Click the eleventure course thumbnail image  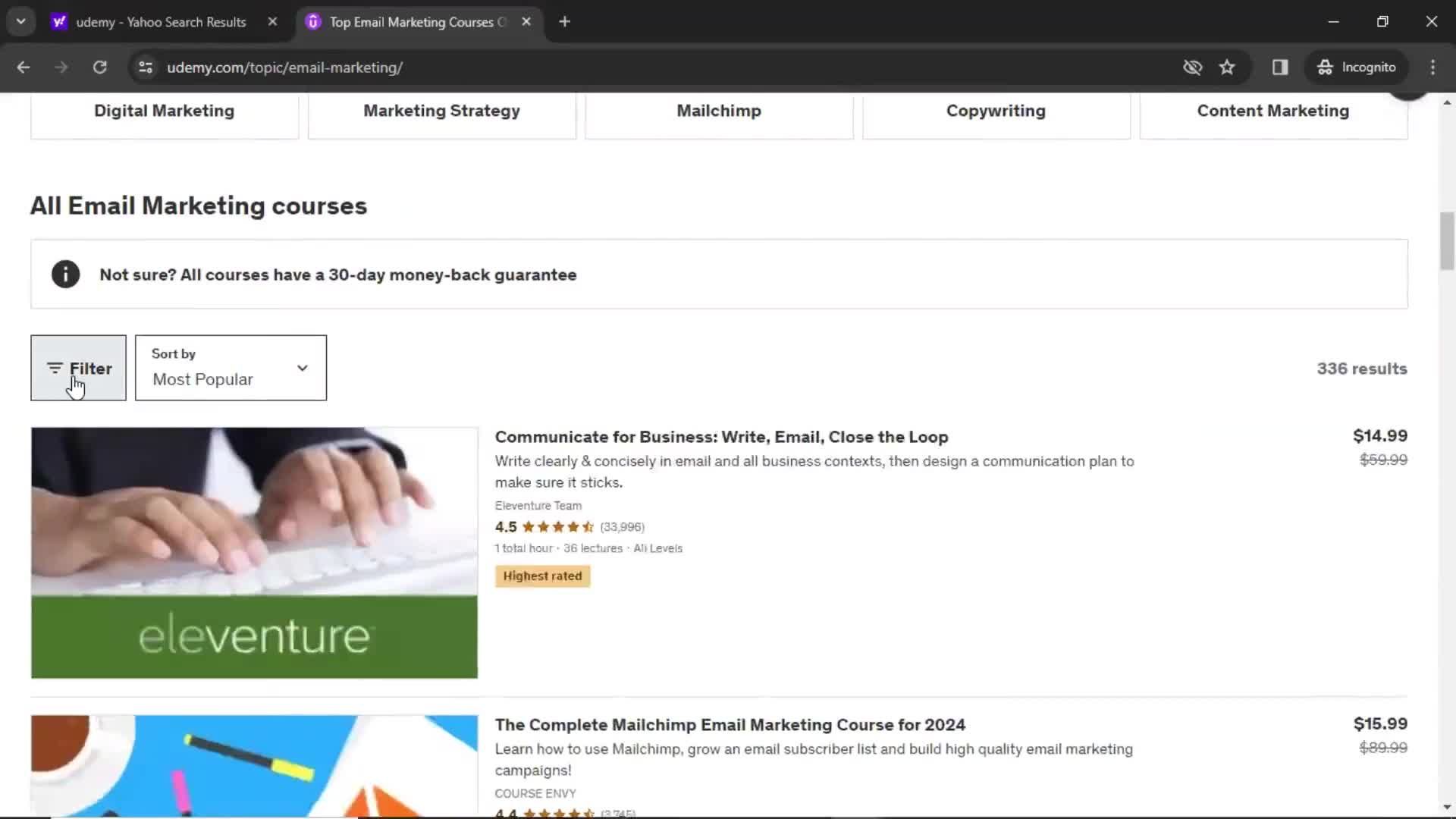tap(254, 553)
